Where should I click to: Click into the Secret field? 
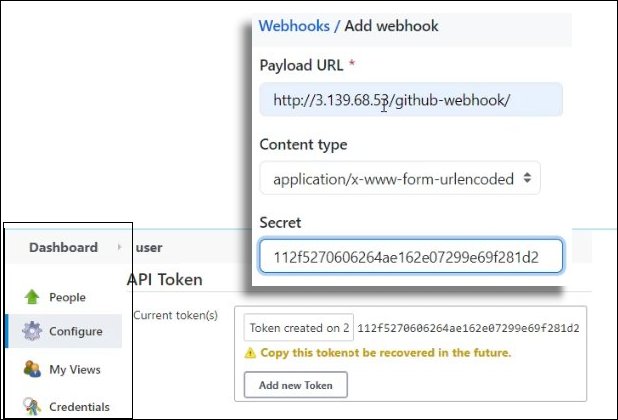coord(410,257)
